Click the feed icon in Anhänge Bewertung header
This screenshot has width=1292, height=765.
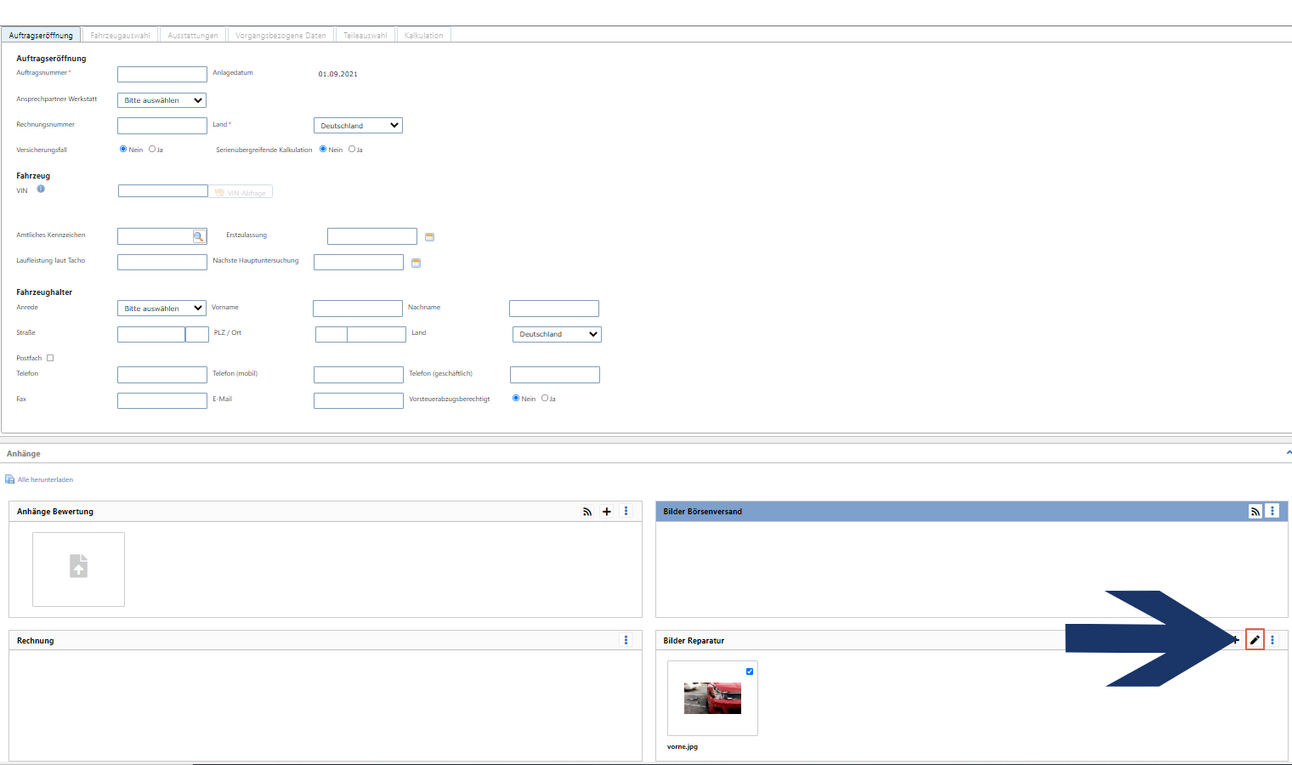587,512
